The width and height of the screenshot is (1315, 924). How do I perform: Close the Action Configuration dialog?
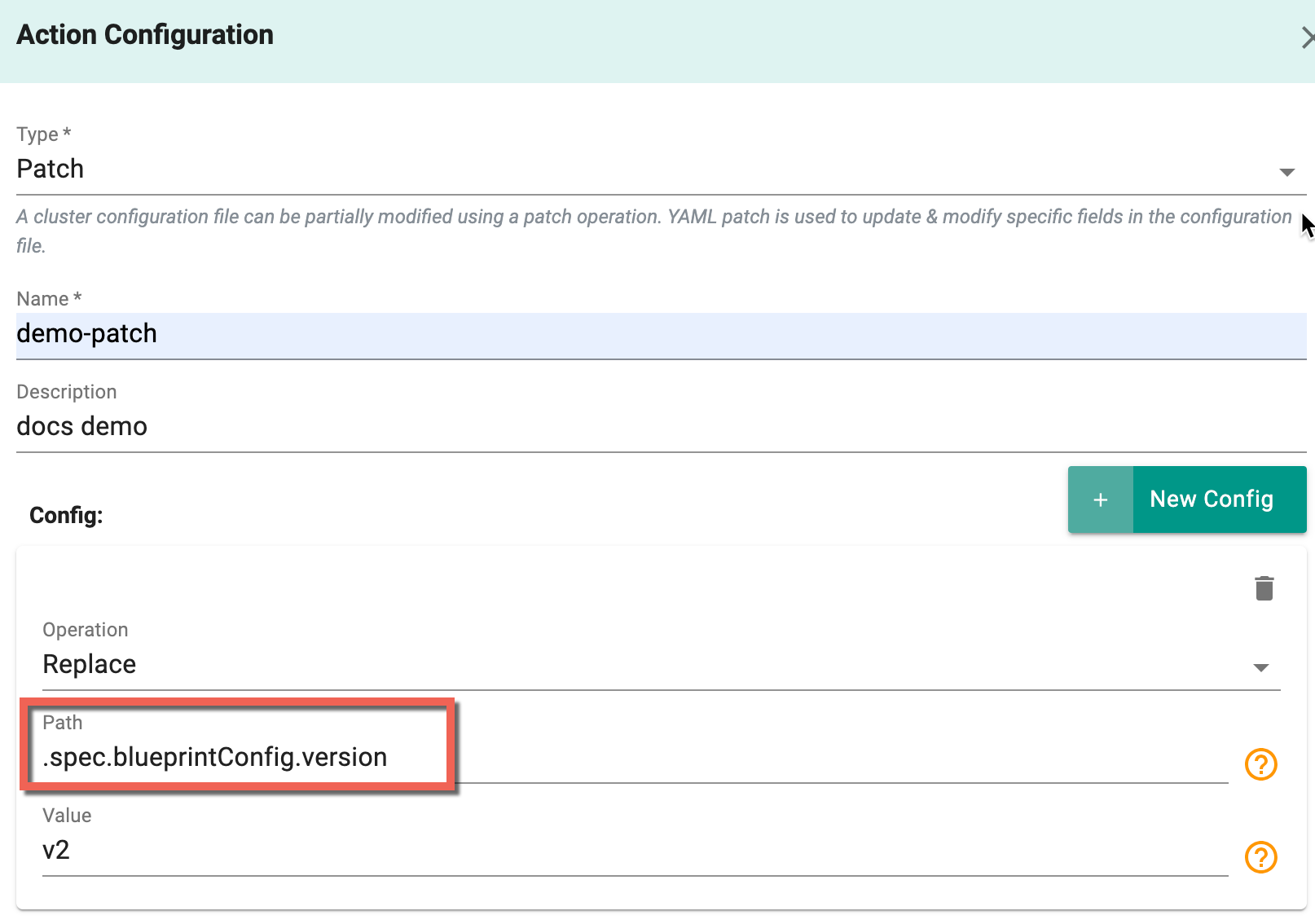[1307, 37]
